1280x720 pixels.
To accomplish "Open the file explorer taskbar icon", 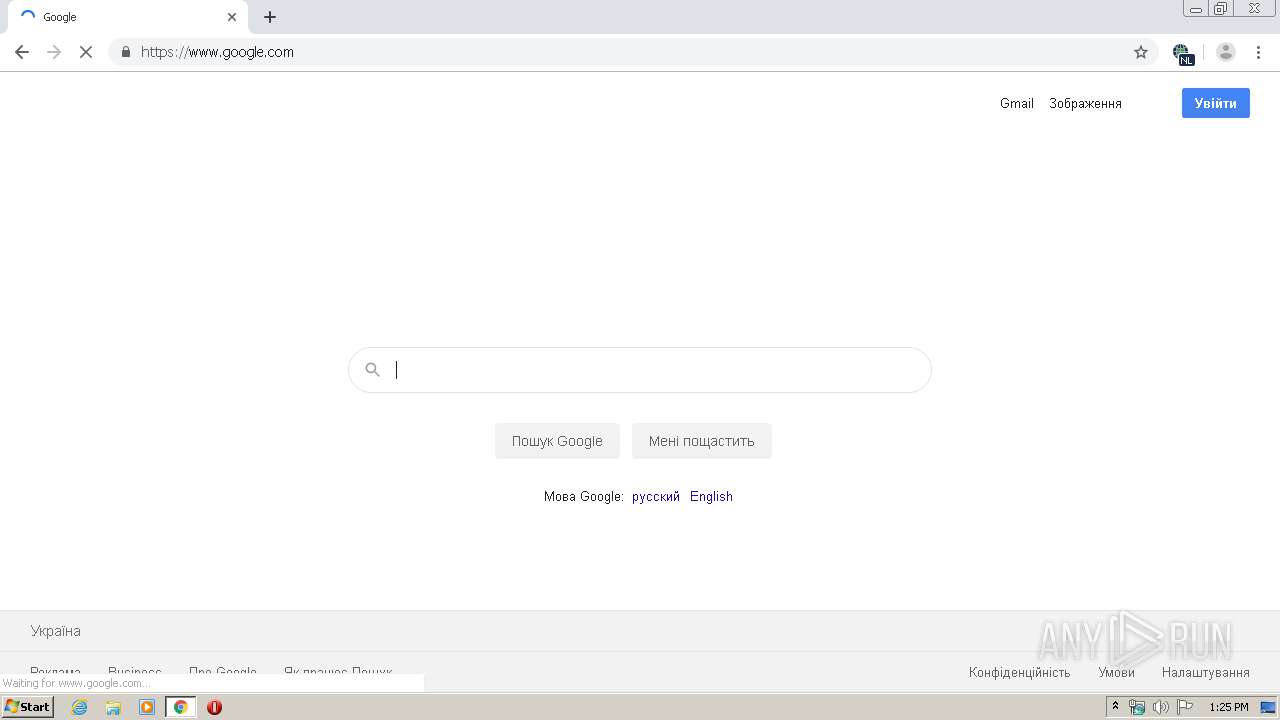I will [x=113, y=707].
